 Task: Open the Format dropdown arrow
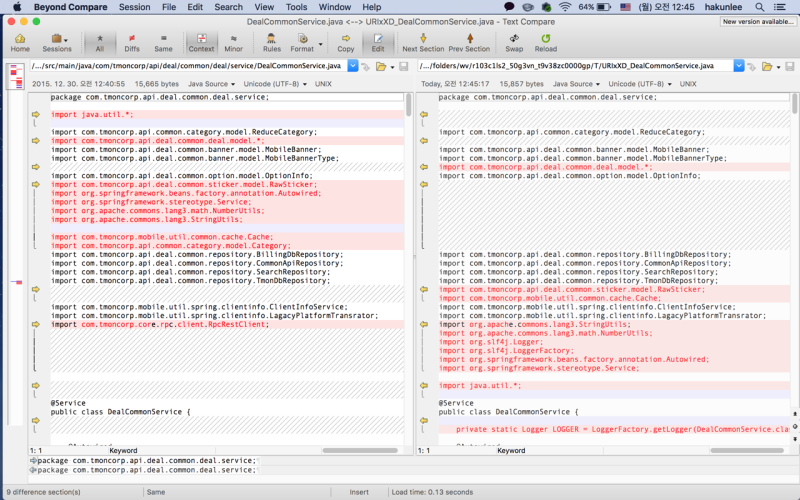pyautogui.click(x=320, y=44)
